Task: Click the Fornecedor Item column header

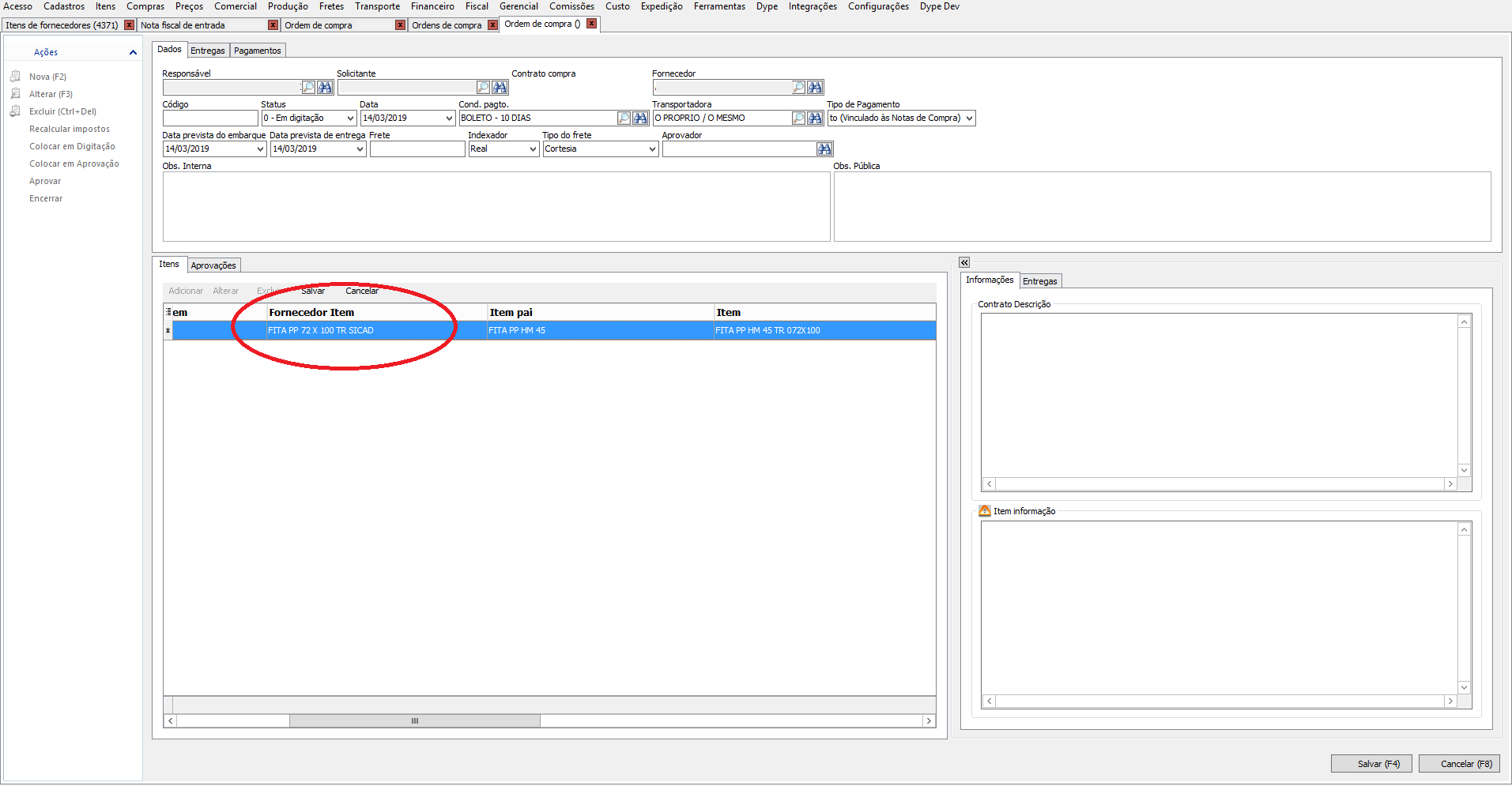Action: [x=377, y=313]
